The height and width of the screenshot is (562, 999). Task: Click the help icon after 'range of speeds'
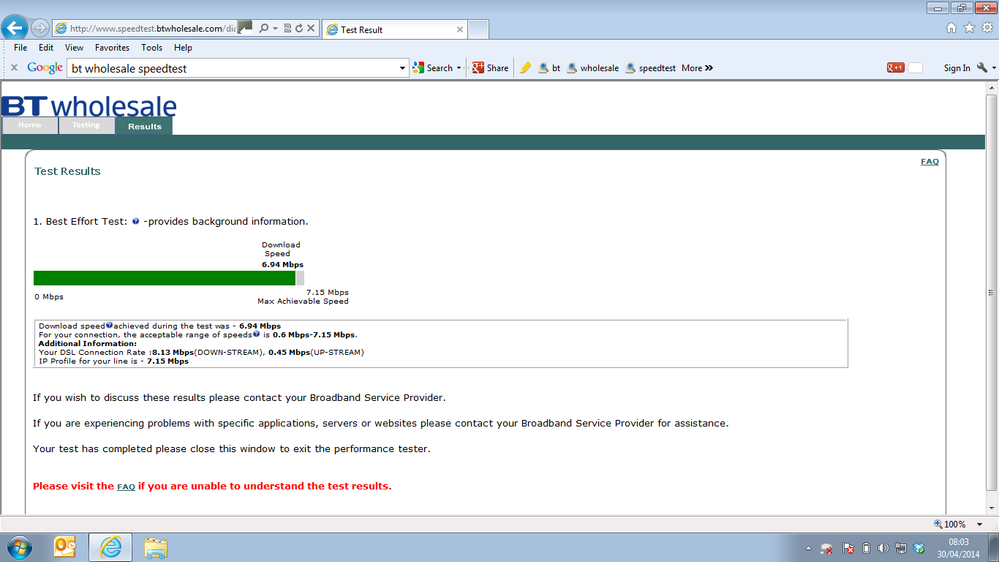point(256,334)
